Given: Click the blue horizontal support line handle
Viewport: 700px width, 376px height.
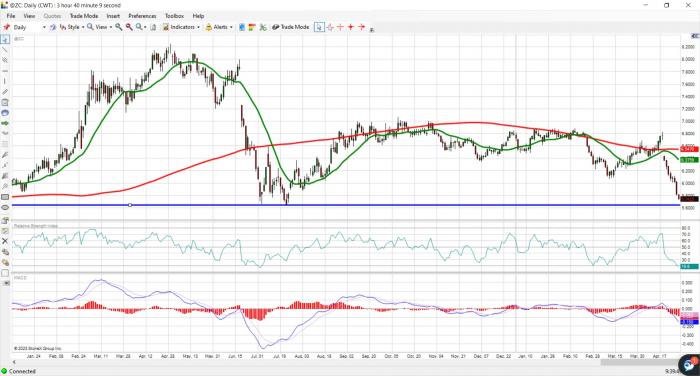Looking at the screenshot, I should tap(130, 205).
